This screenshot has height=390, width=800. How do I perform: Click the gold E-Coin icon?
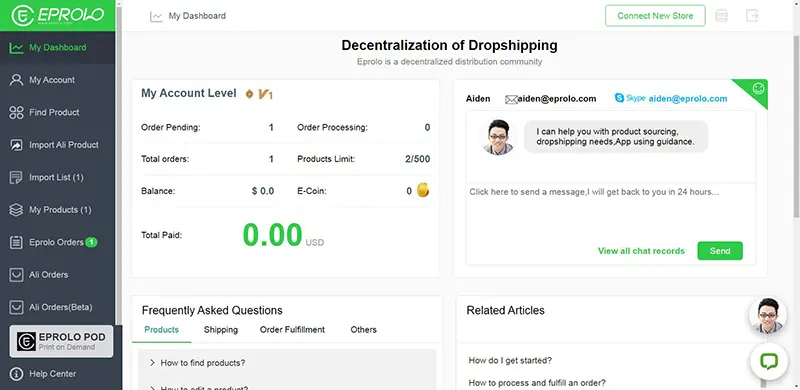coord(423,191)
